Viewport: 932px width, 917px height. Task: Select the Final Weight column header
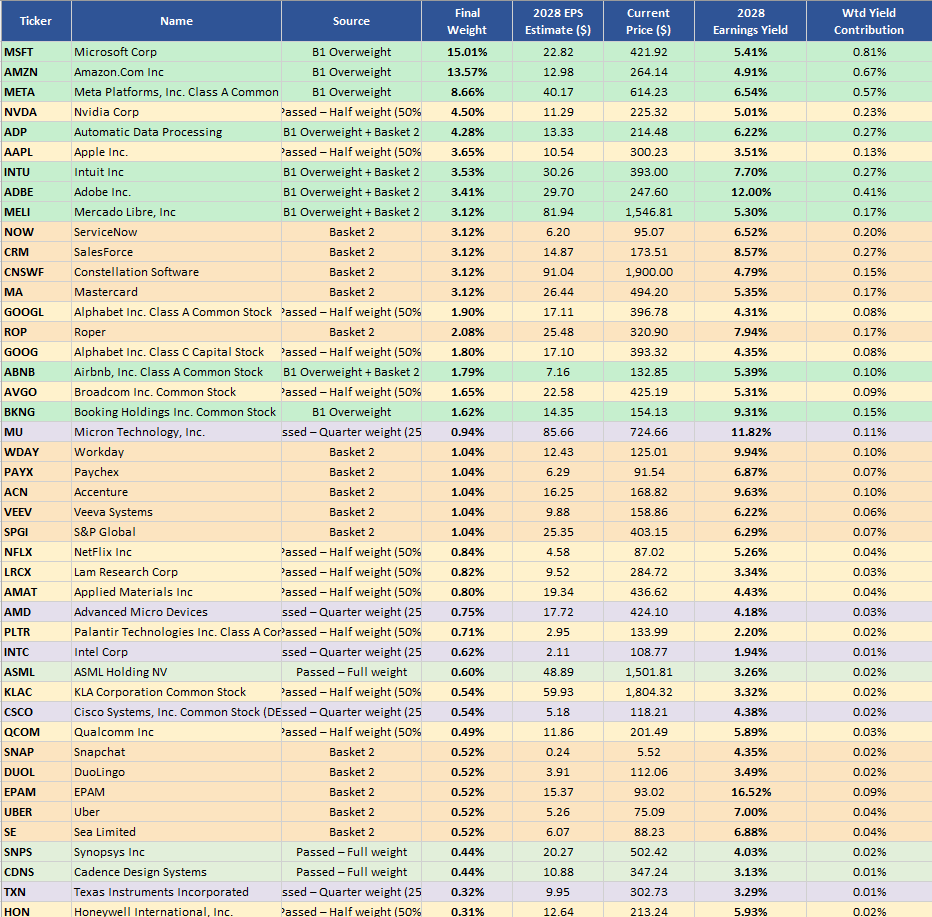[467, 21]
